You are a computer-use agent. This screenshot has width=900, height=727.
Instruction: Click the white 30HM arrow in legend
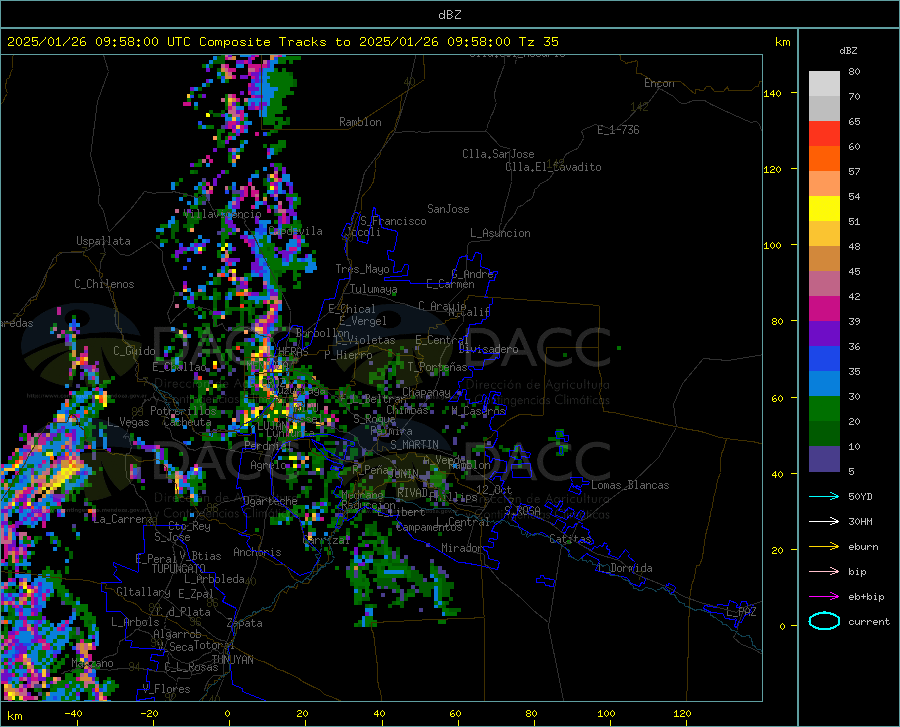point(824,522)
